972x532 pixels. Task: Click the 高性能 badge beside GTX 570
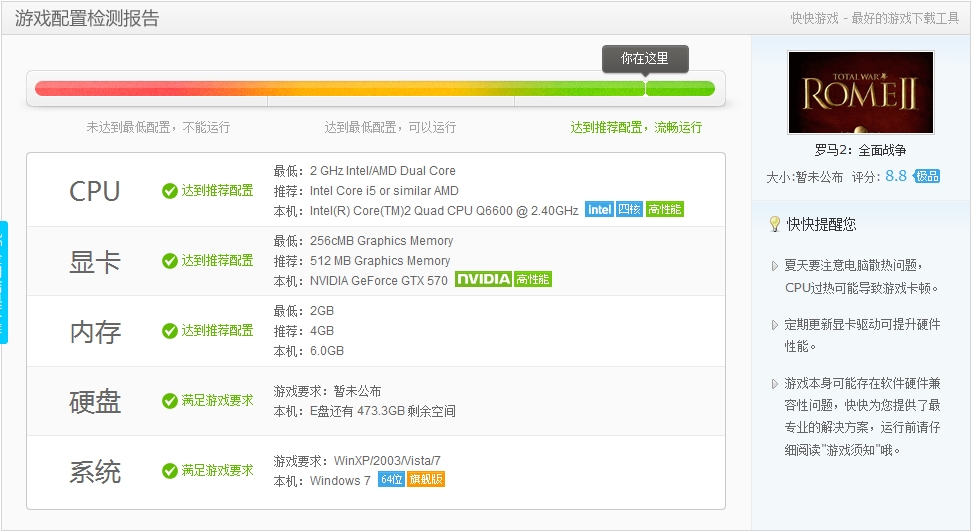click(x=533, y=280)
